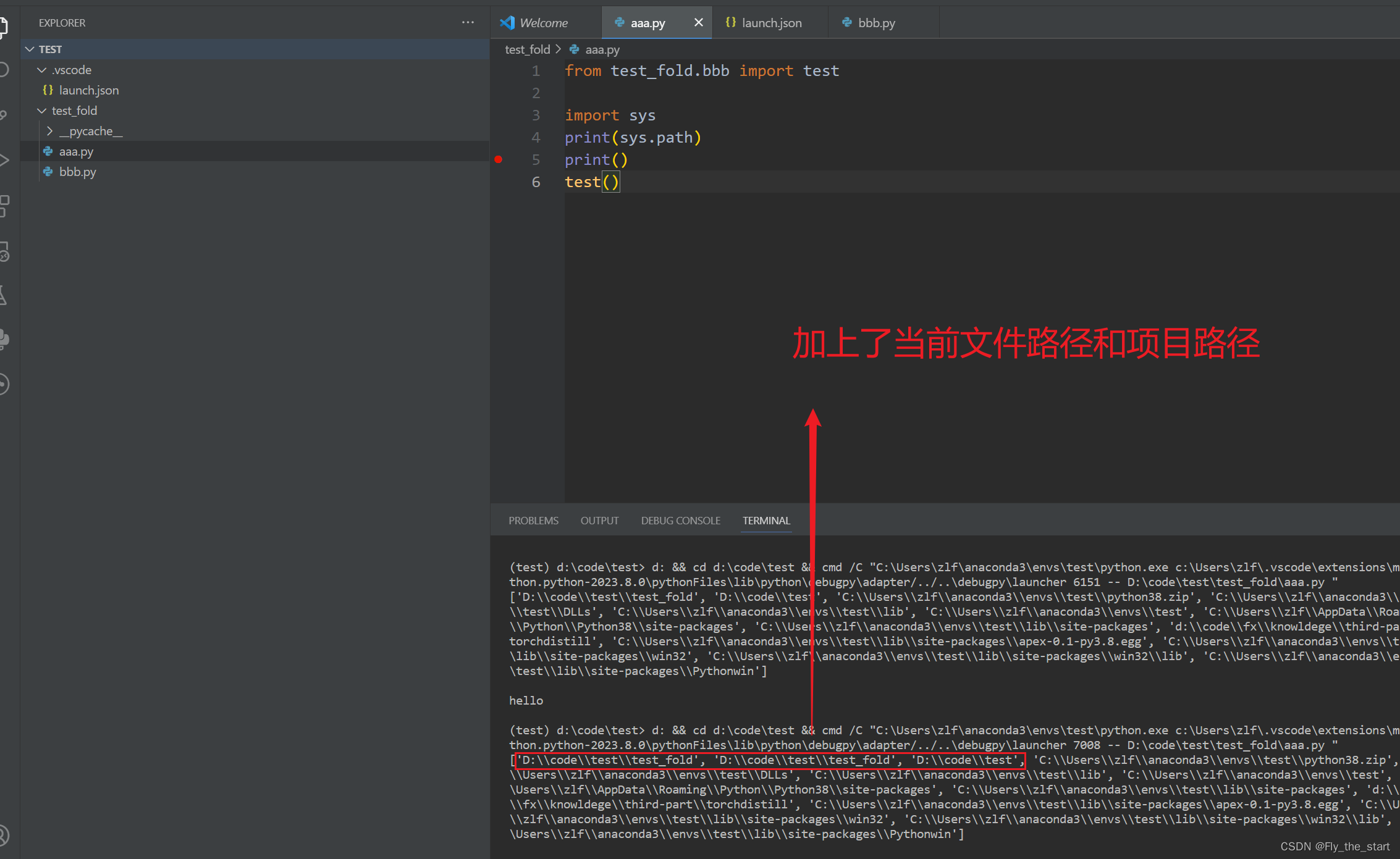The image size is (1400, 859).
Task: Open bbb.py in the file tree
Action: point(255,172)
